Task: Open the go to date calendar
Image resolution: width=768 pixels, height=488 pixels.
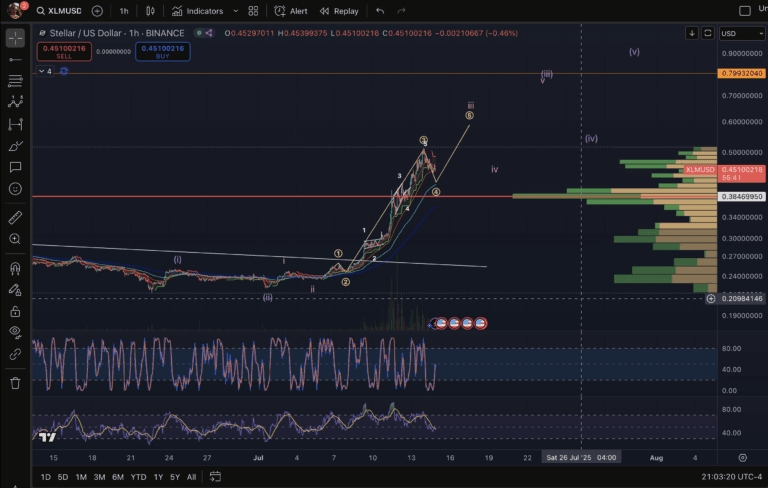Action: click(x=215, y=476)
